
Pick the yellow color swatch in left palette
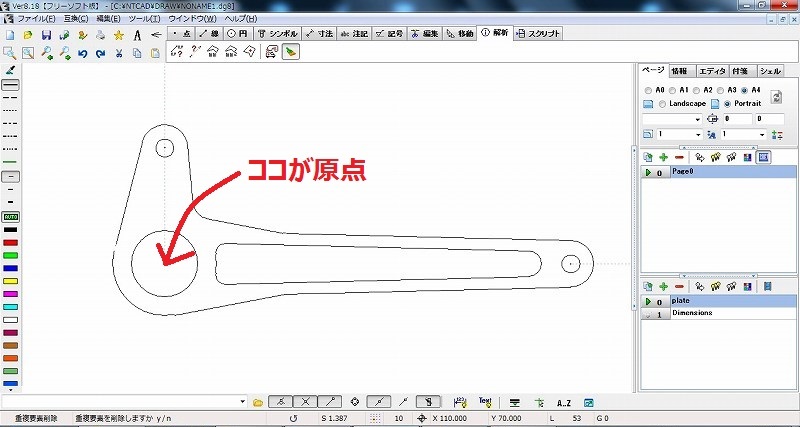coord(11,282)
